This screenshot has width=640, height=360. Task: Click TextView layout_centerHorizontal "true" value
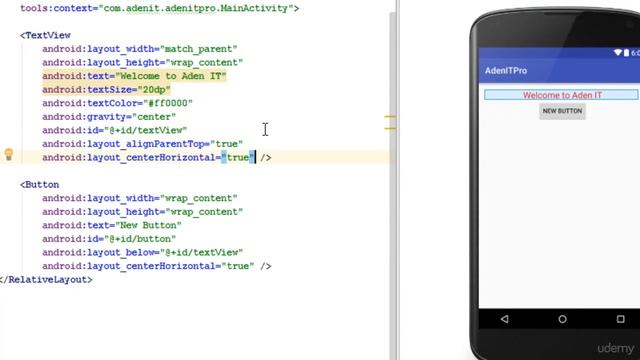pyautogui.click(x=238, y=158)
